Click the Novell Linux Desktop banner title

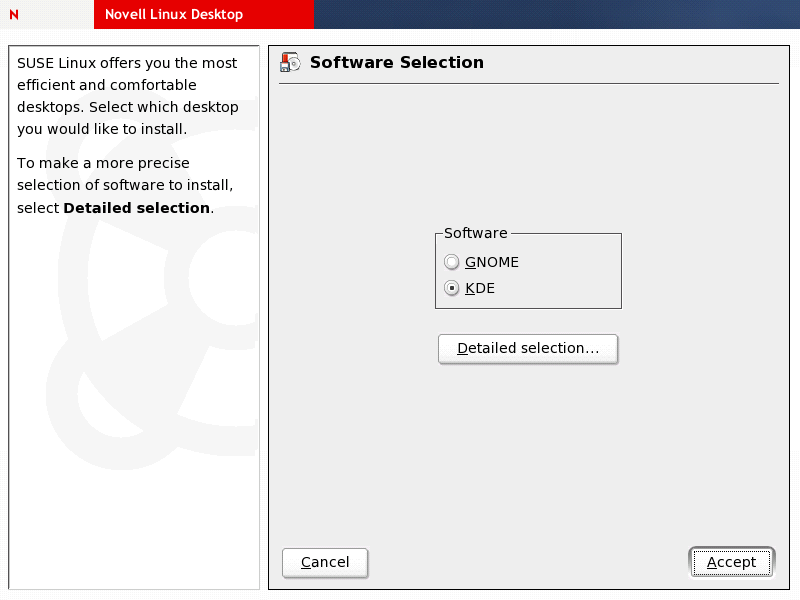pyautogui.click(x=174, y=14)
